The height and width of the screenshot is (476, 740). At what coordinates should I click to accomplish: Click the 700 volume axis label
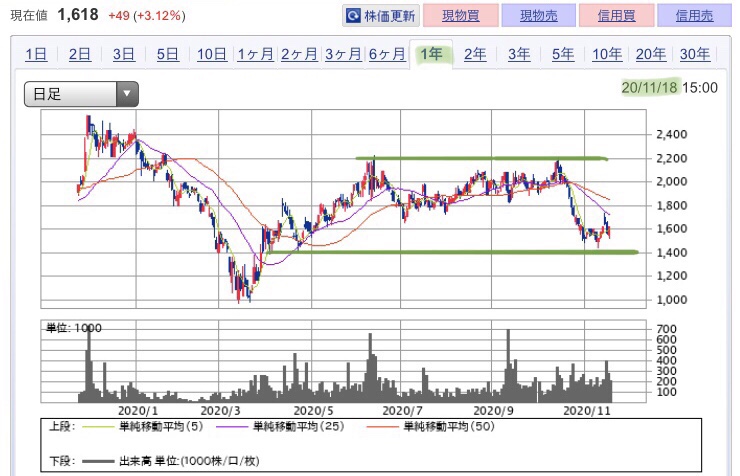point(666,329)
